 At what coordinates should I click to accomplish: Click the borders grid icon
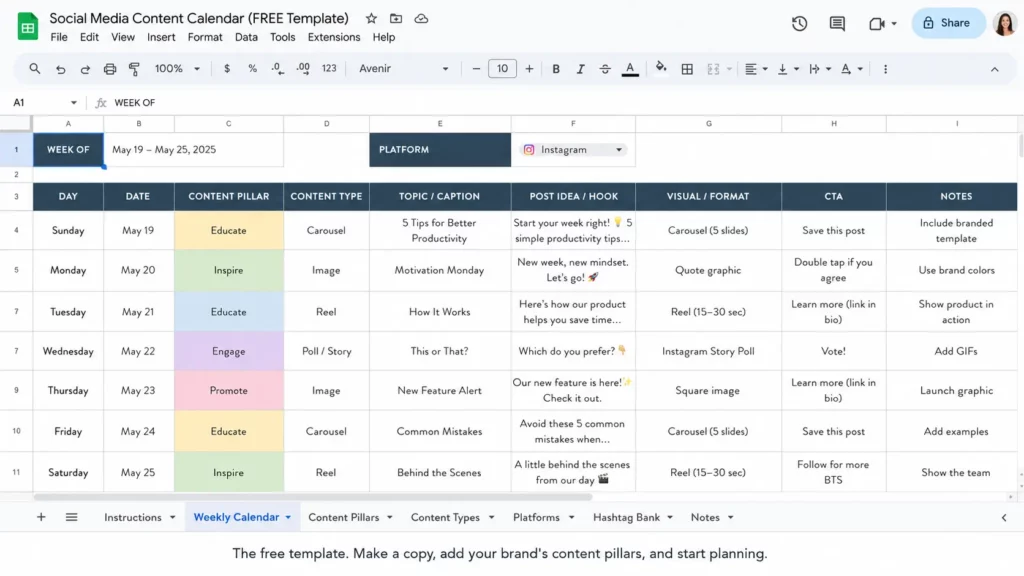tap(687, 69)
